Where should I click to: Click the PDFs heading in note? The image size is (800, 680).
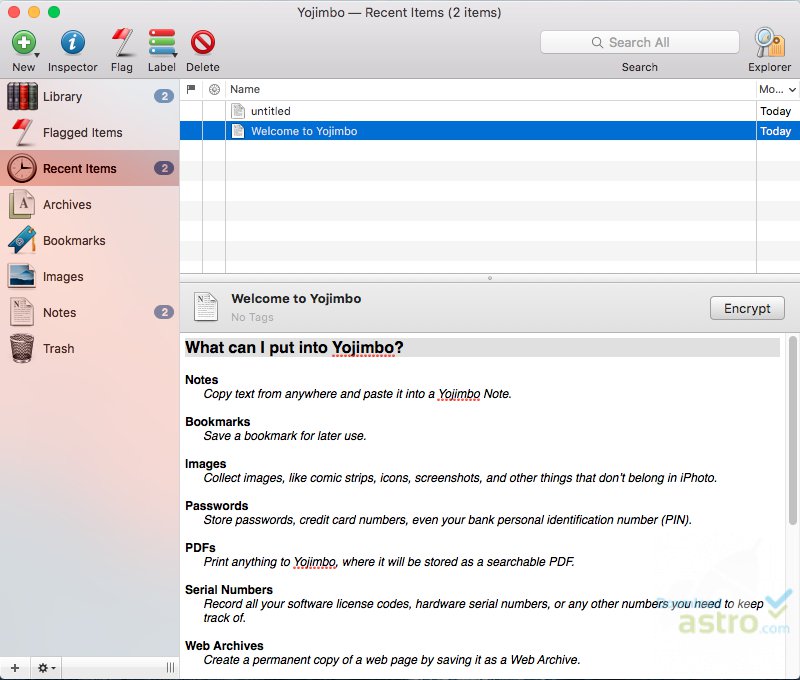pos(200,548)
